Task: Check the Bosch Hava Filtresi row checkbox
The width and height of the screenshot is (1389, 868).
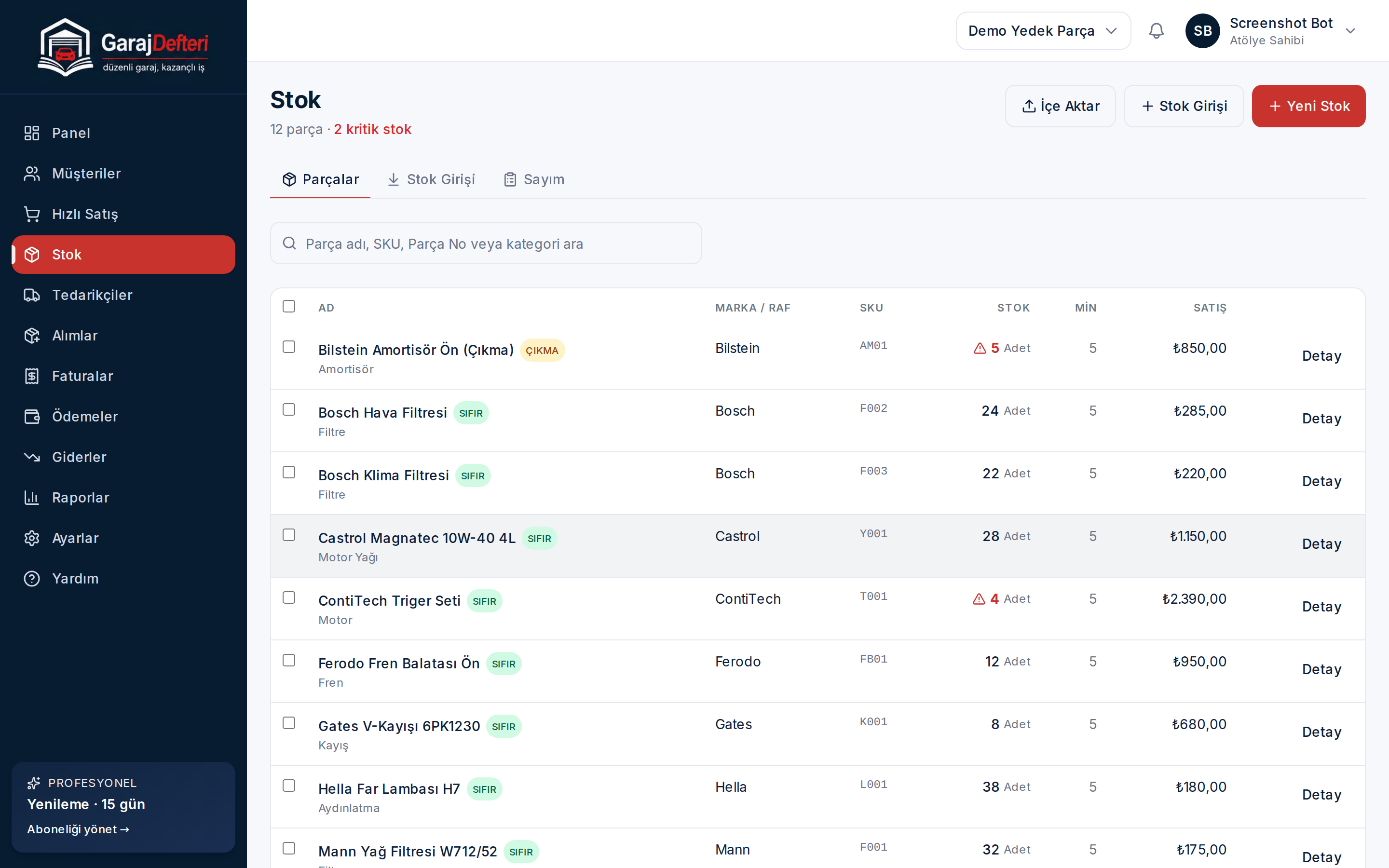Action: (x=289, y=409)
